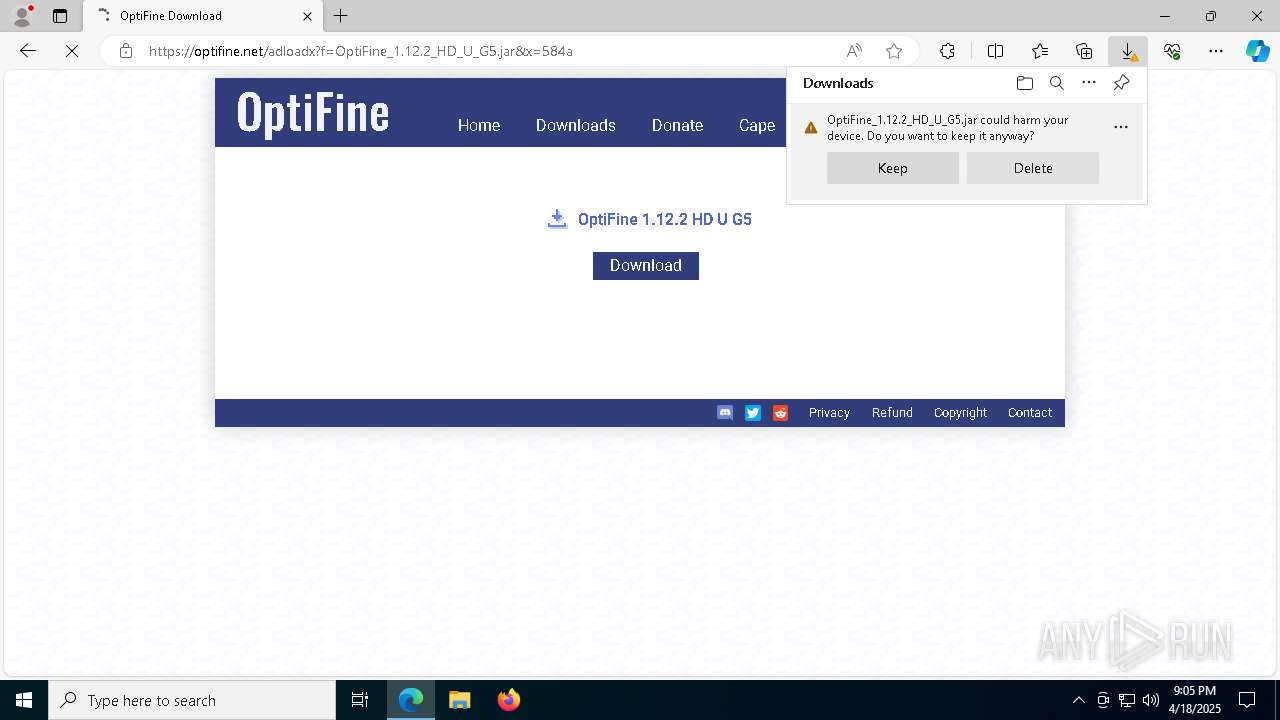Click the OptiFine logo
Screen dimensions: 1280x720
(313, 113)
